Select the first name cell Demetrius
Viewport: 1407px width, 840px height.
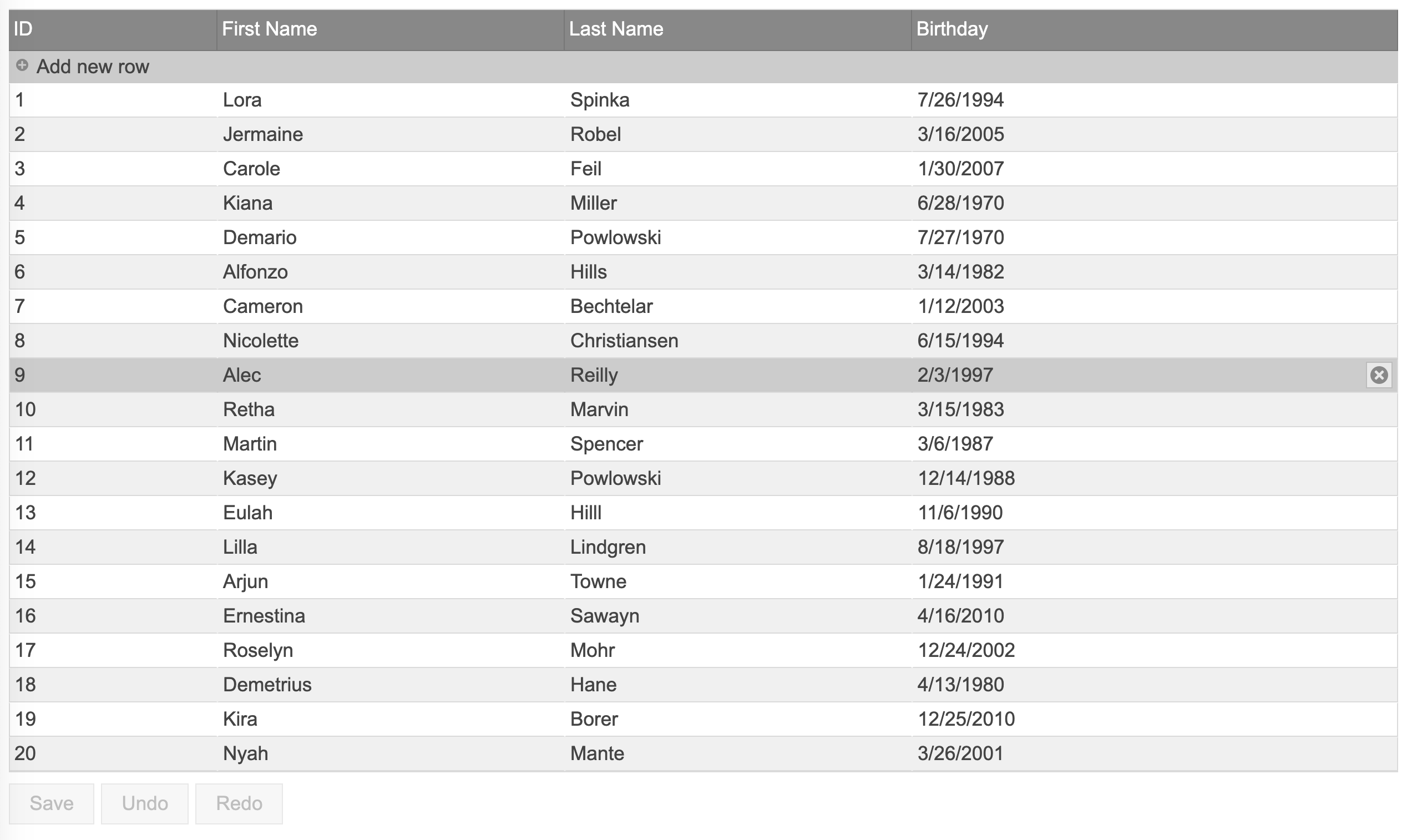(x=267, y=685)
